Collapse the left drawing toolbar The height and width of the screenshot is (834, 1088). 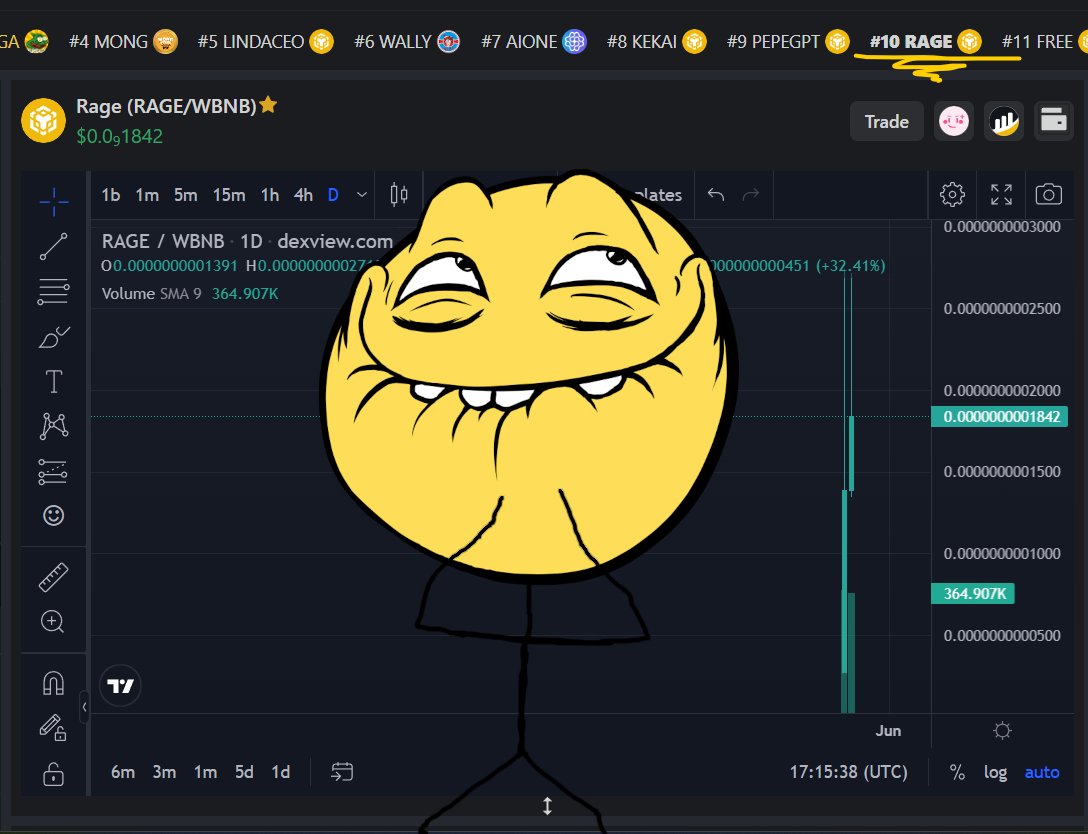[x=85, y=707]
